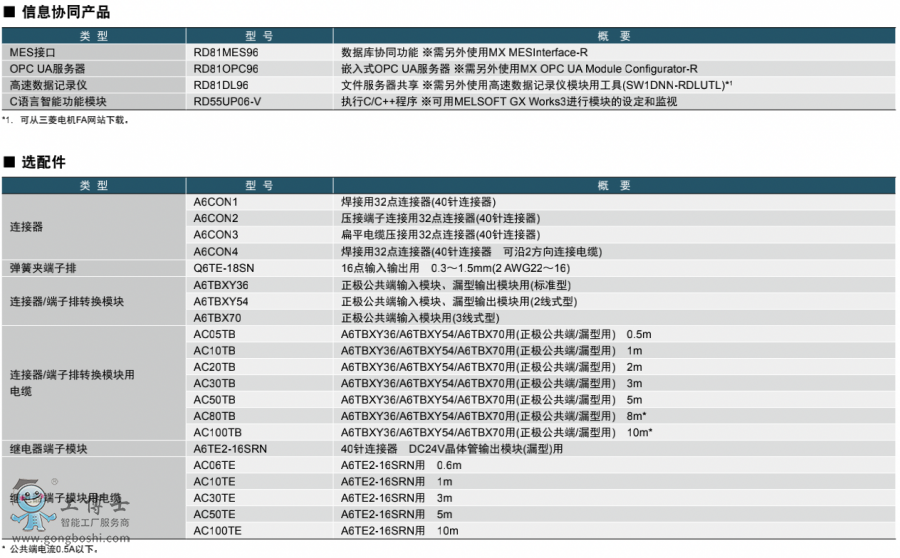Screen dimensions: 900x558
Task: Click the 型号 header in the 选配件 table
Action: click(x=259, y=185)
